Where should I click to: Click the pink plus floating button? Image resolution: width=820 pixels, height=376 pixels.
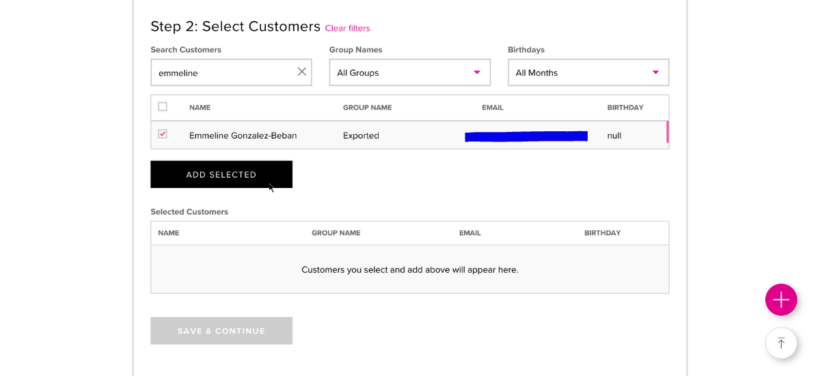tap(781, 300)
